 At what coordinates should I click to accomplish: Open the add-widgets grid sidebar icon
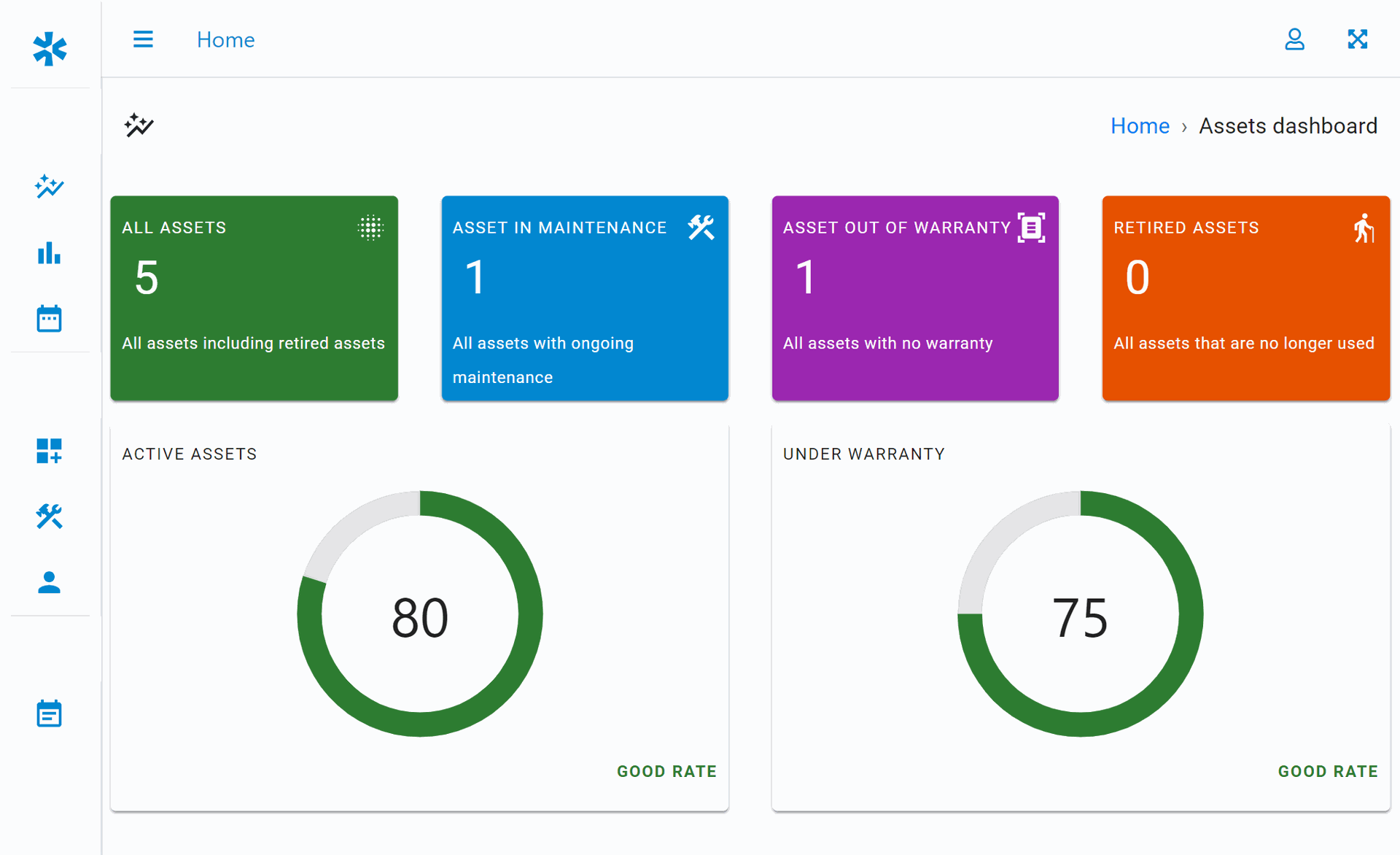(50, 451)
